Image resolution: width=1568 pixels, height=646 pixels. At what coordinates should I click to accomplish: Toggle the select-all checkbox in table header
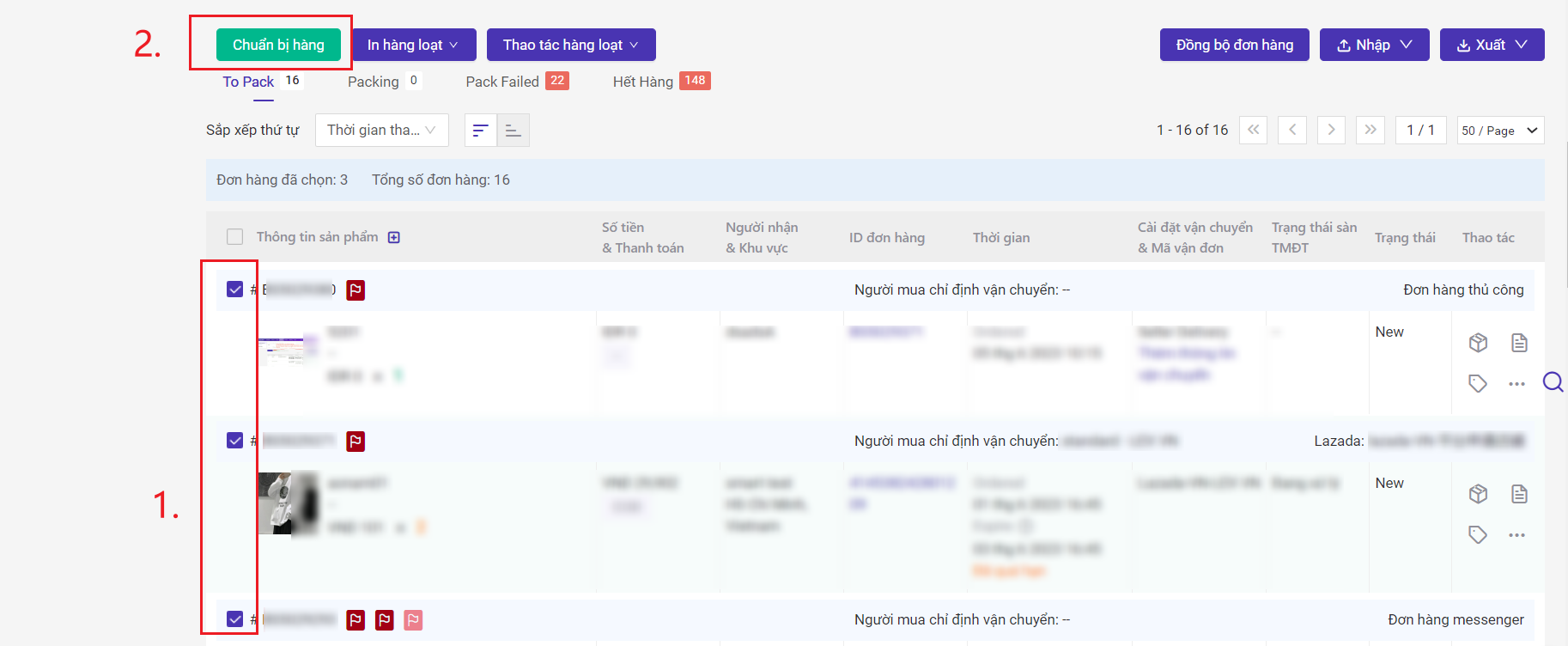[x=234, y=237]
